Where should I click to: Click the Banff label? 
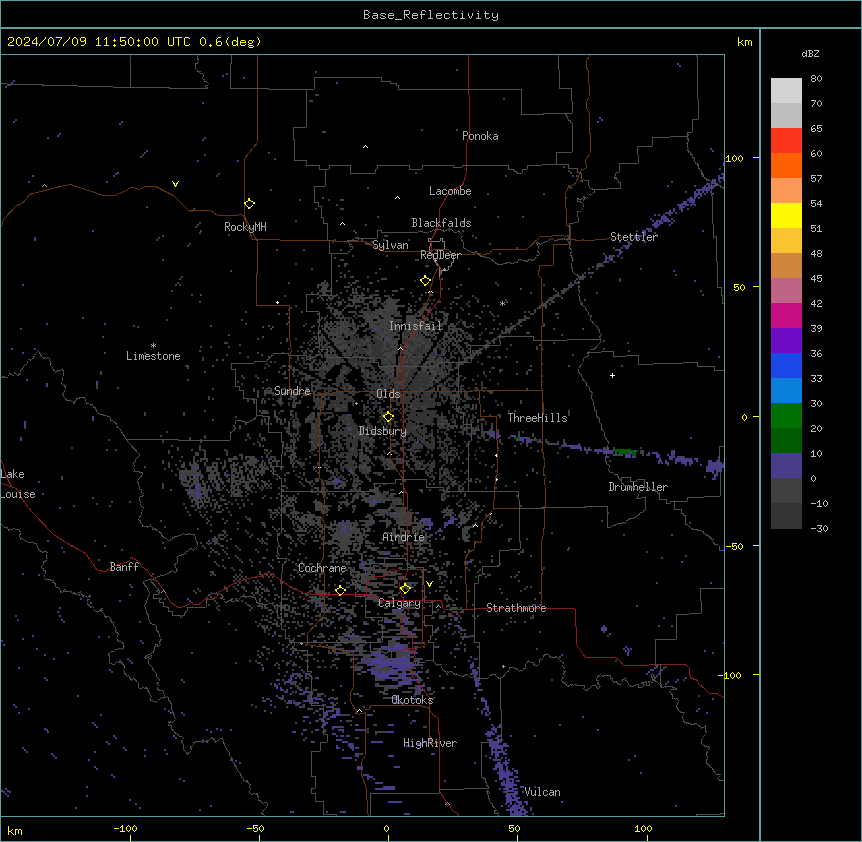tap(124, 567)
